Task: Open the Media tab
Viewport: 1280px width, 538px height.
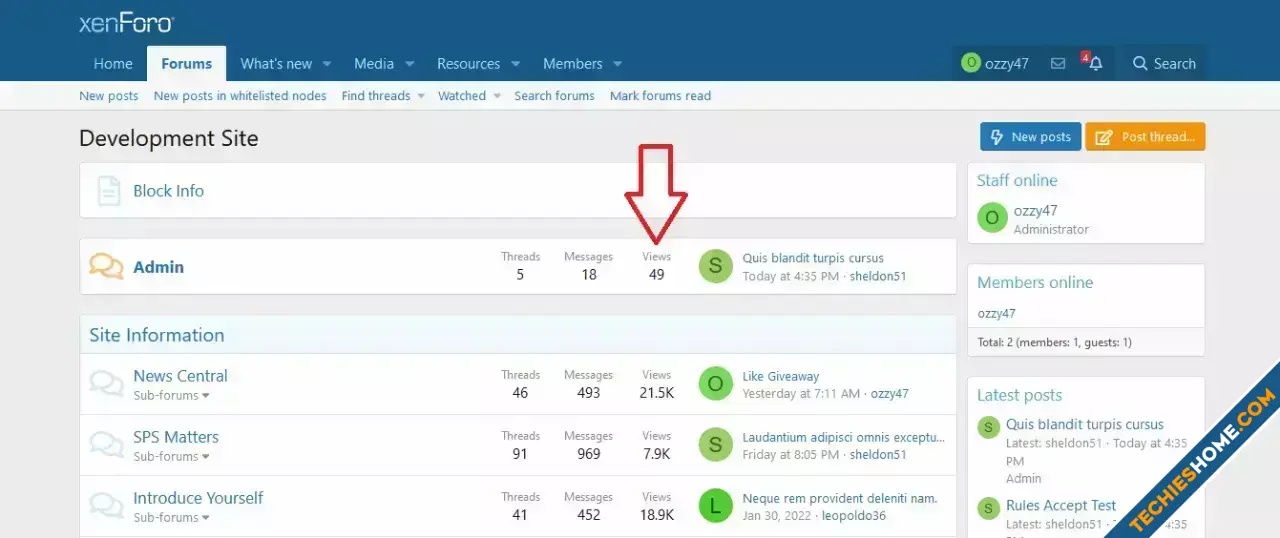Action: [x=374, y=63]
